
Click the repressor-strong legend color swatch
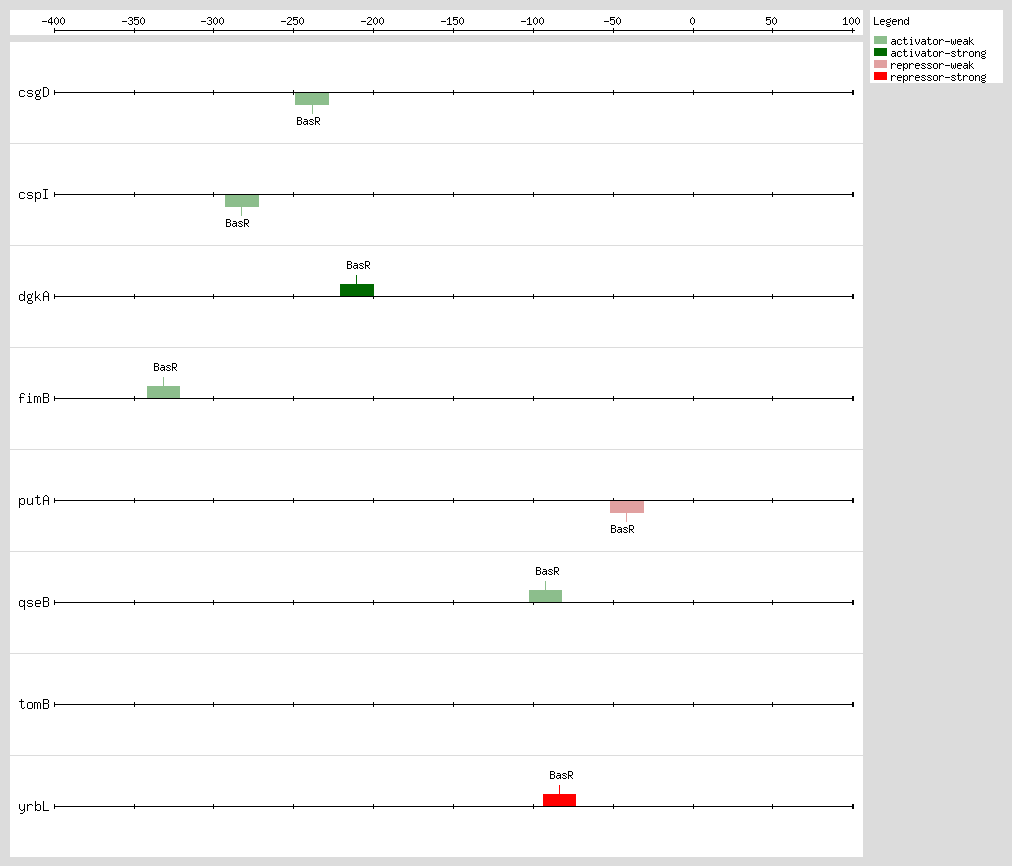coord(880,76)
